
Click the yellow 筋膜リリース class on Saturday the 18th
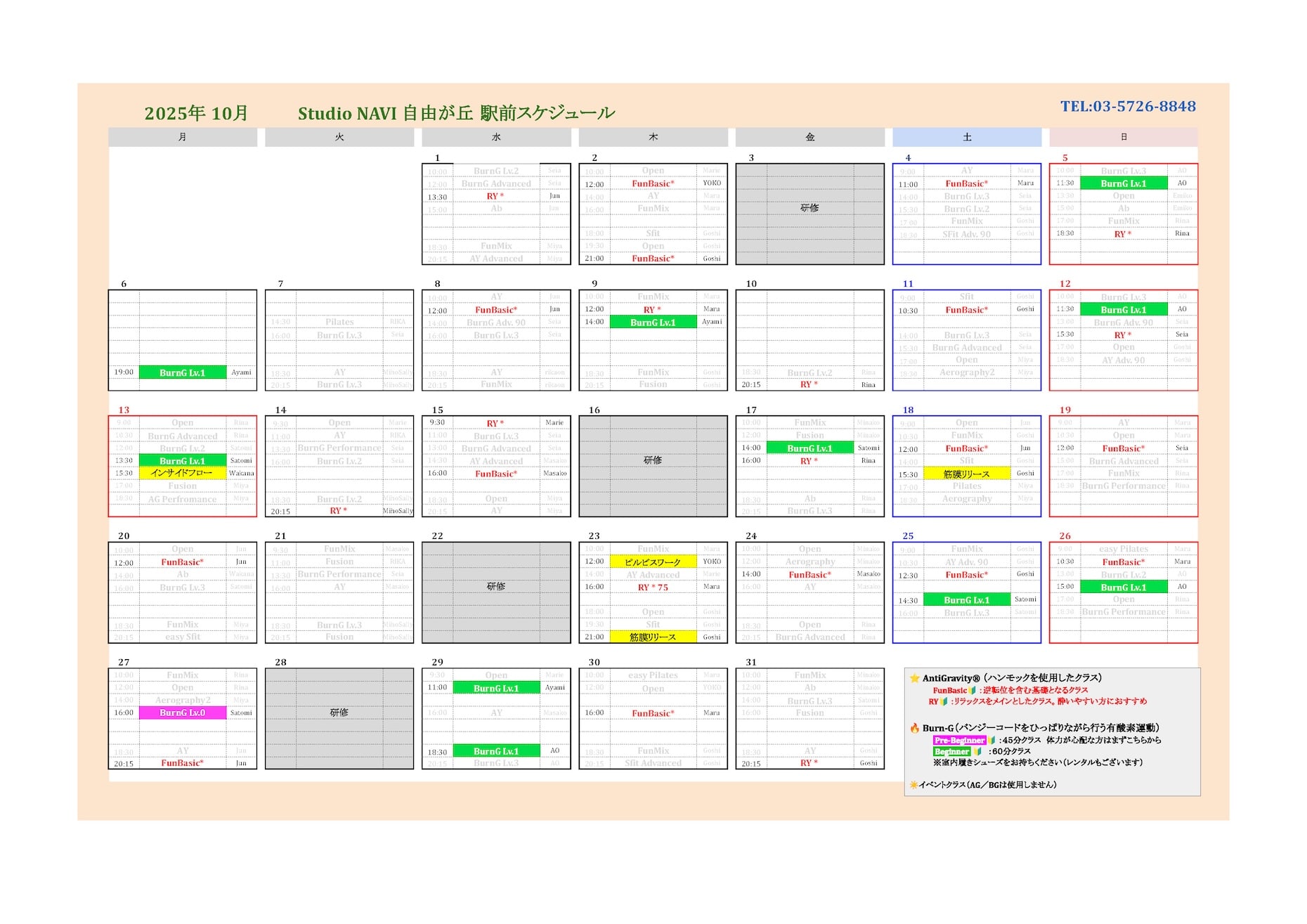967,474
